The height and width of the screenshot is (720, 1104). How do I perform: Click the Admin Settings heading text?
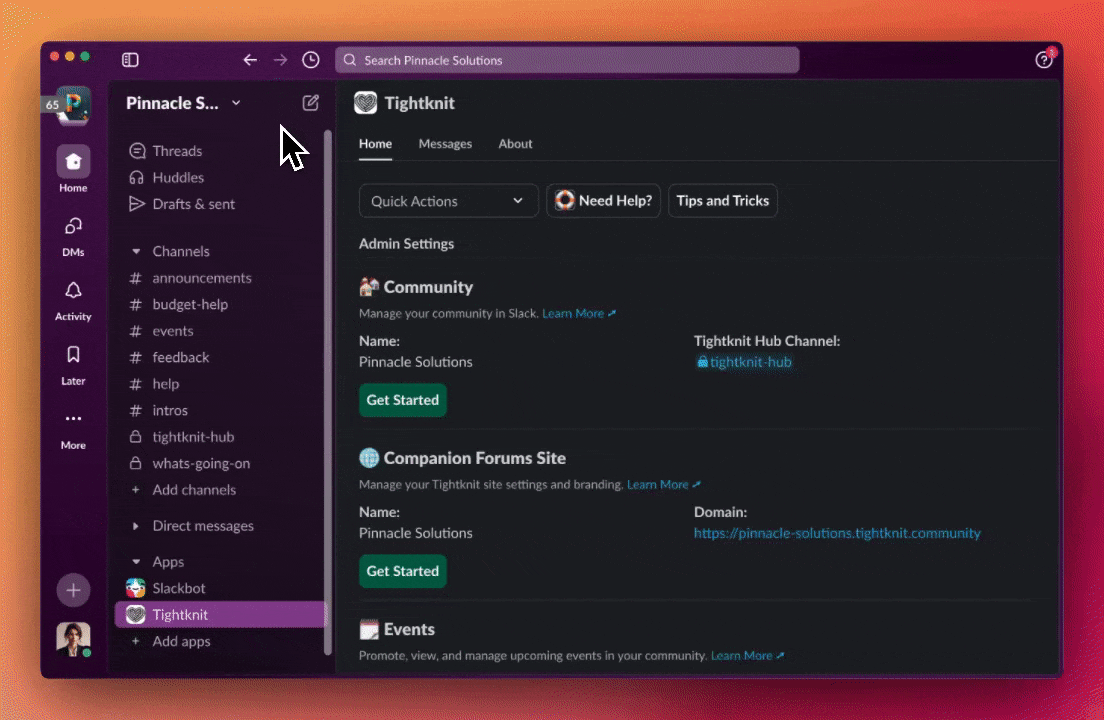406,244
